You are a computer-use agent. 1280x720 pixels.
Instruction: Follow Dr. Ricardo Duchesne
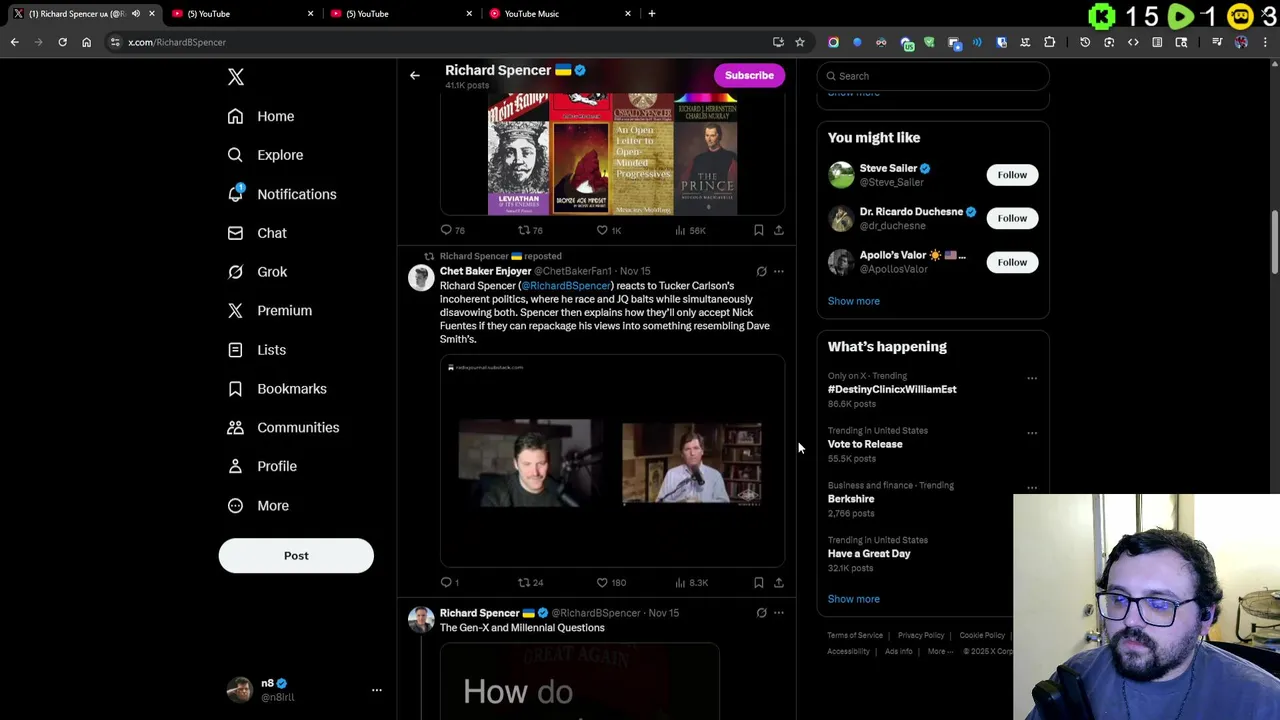pos(1012,218)
